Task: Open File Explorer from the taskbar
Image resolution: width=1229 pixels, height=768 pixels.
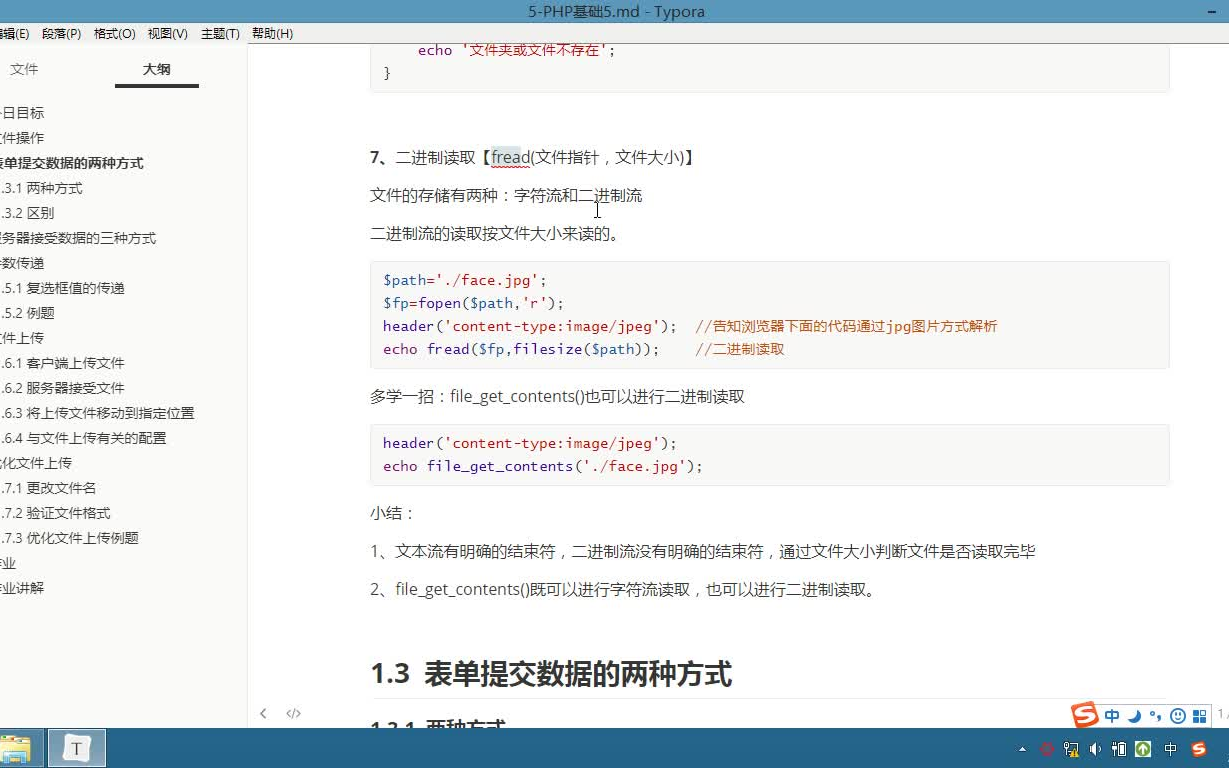Action: tap(19, 748)
